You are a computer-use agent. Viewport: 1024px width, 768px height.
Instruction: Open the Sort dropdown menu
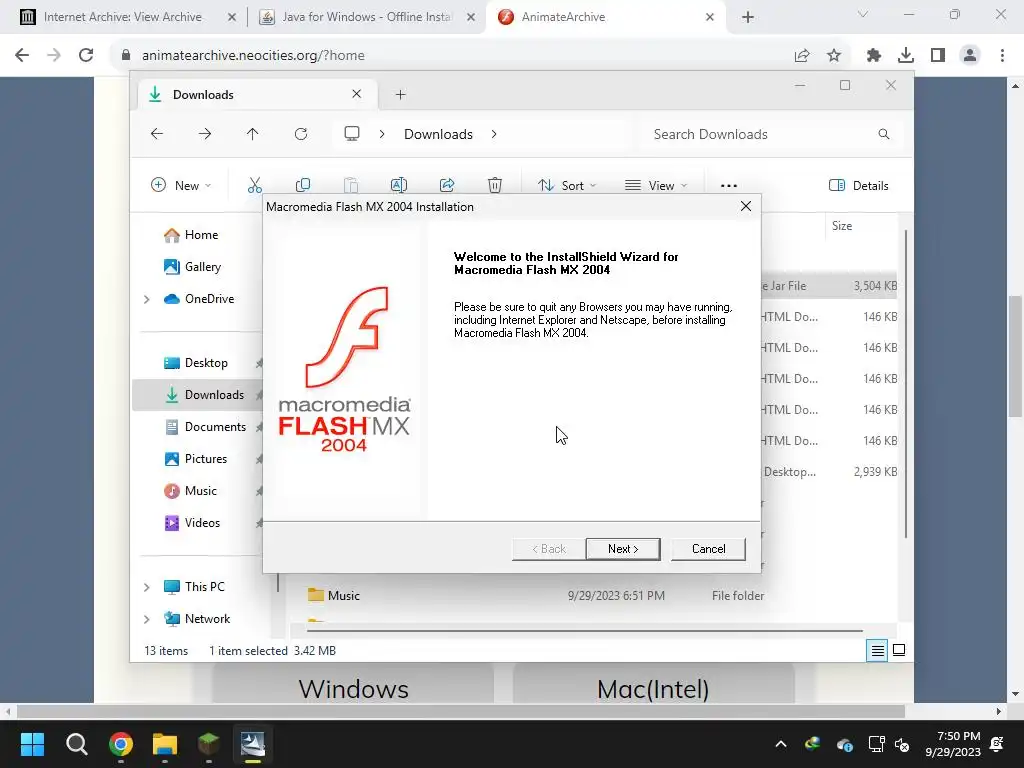point(567,185)
